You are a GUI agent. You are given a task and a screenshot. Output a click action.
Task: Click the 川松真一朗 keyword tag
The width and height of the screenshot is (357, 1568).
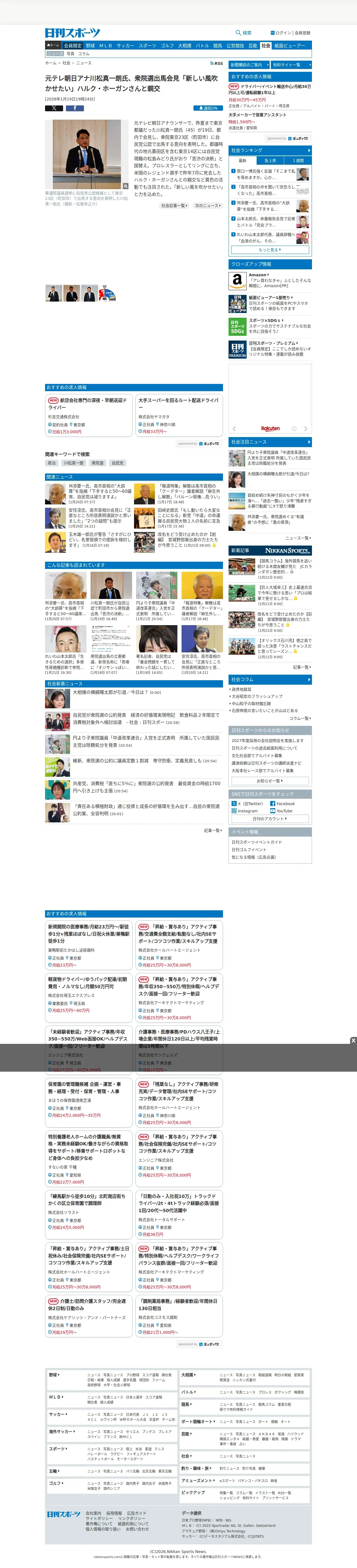click(74, 463)
